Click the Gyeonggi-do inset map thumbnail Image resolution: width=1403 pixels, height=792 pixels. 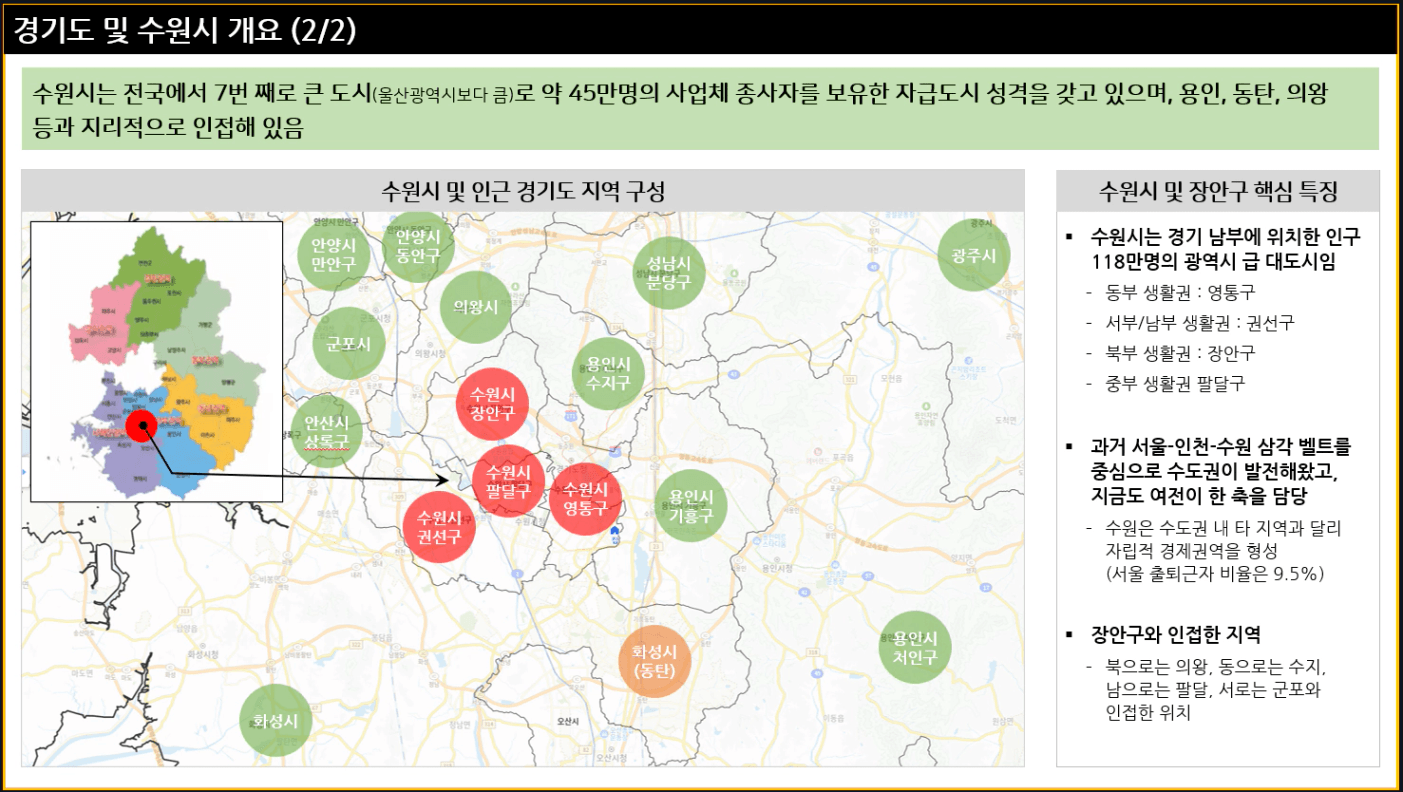pos(157,360)
